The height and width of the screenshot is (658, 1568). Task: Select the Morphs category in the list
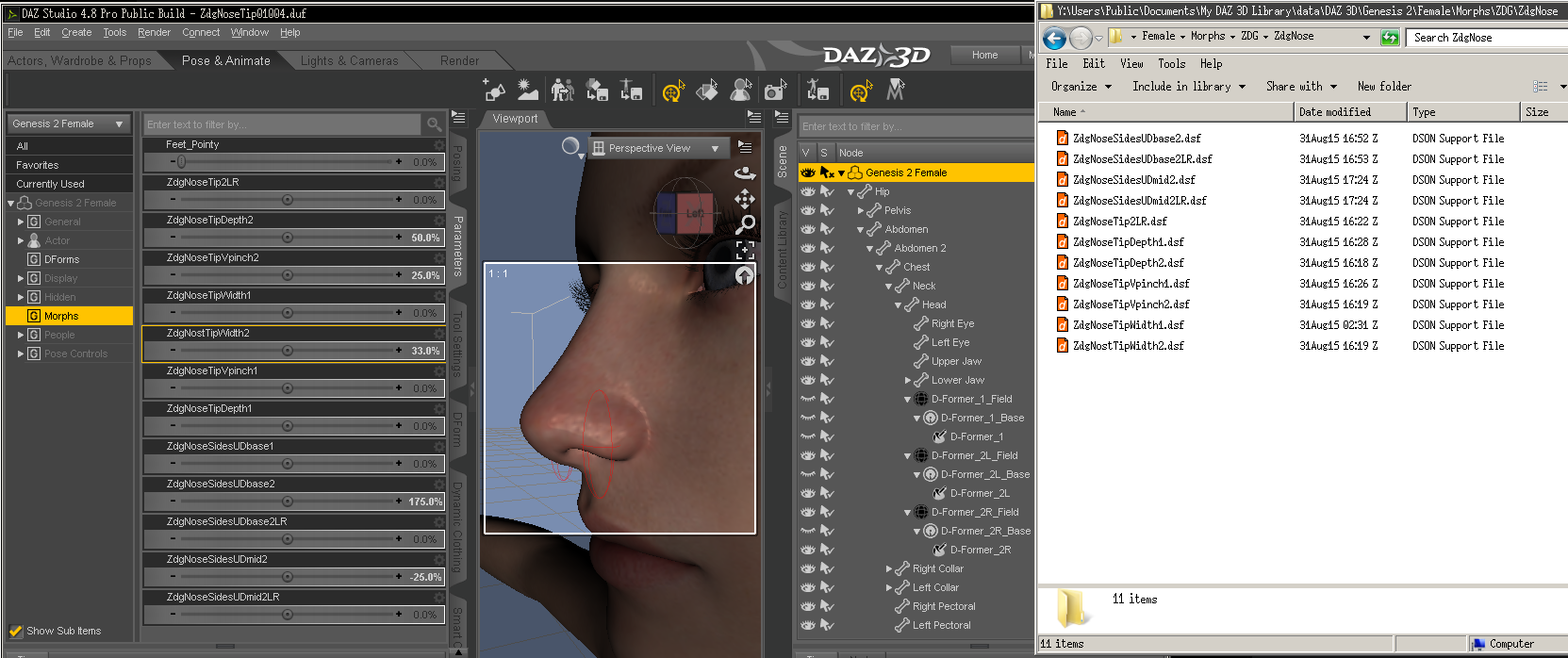click(69, 316)
